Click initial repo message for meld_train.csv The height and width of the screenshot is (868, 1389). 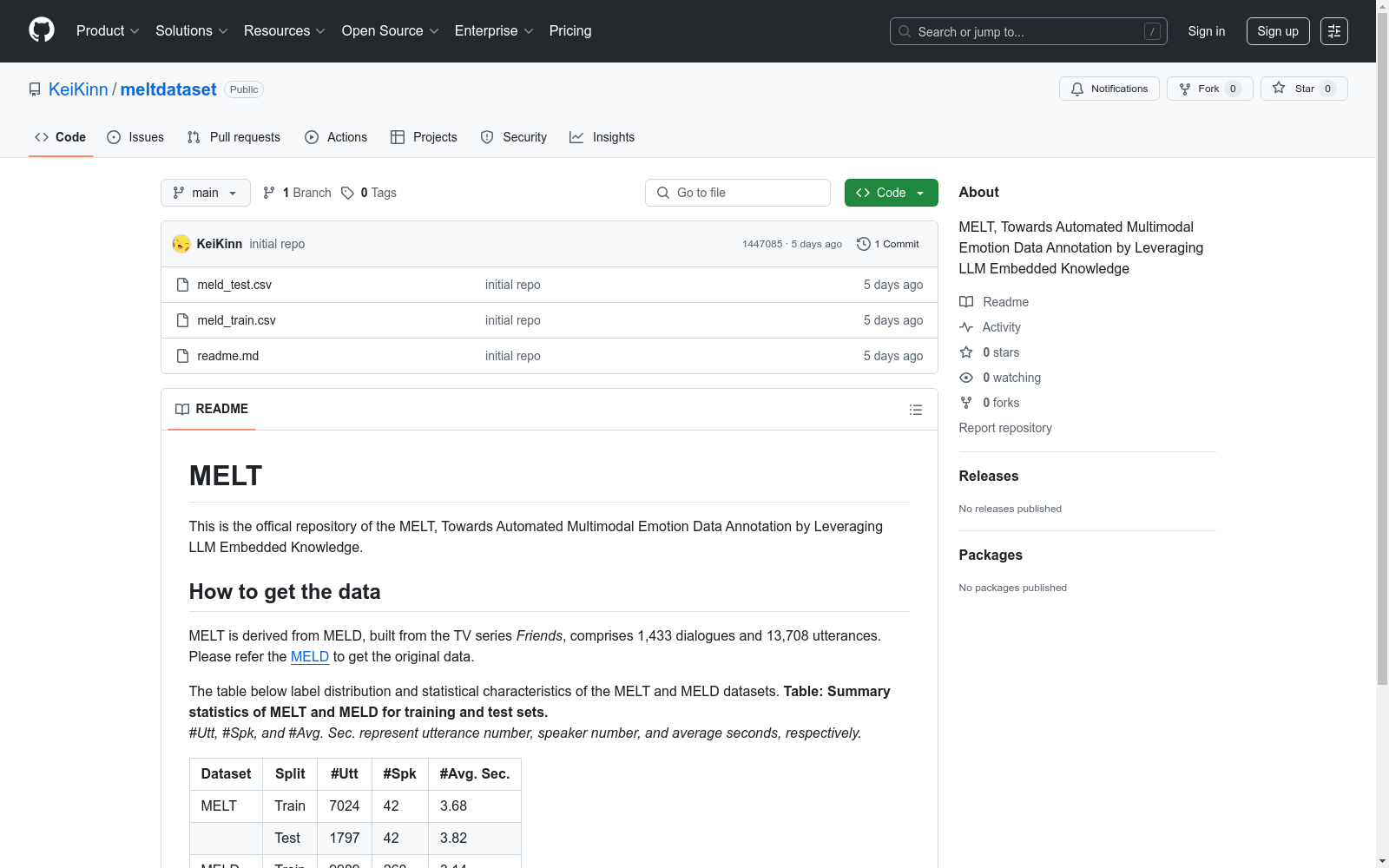pyautogui.click(x=513, y=320)
